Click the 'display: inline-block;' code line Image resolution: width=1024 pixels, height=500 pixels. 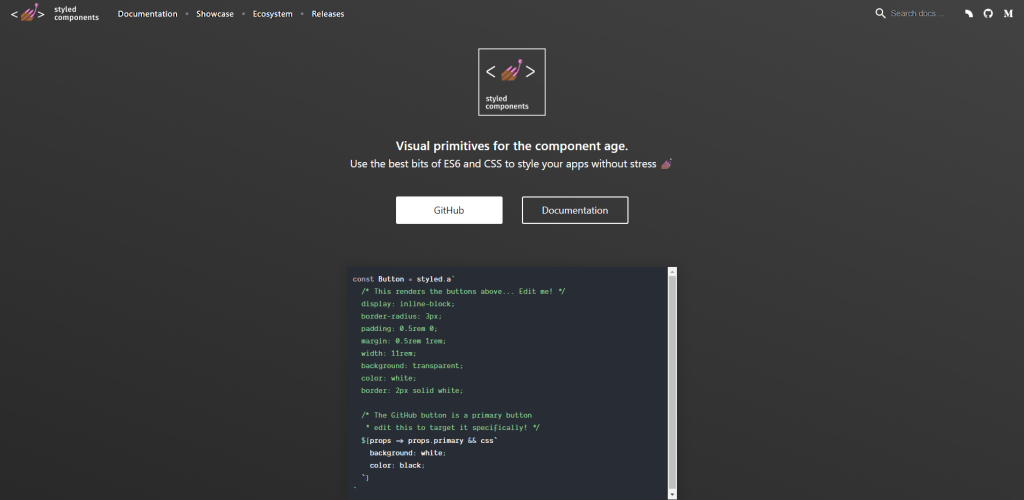[408, 304]
